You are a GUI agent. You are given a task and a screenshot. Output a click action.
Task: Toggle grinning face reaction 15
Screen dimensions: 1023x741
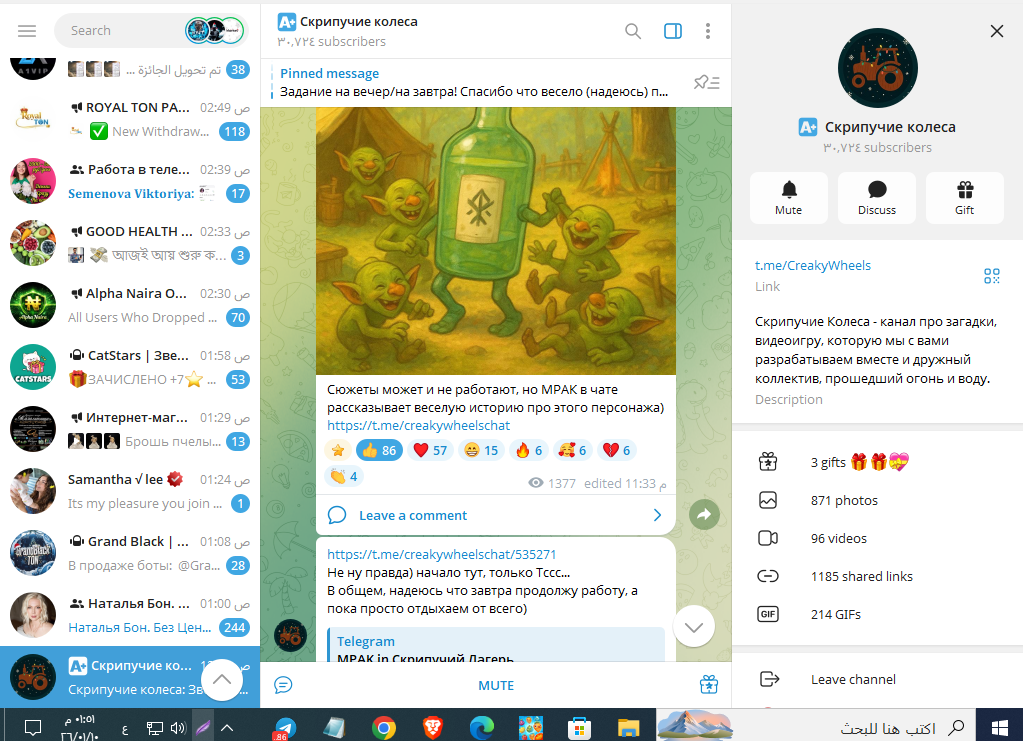[x=481, y=450]
